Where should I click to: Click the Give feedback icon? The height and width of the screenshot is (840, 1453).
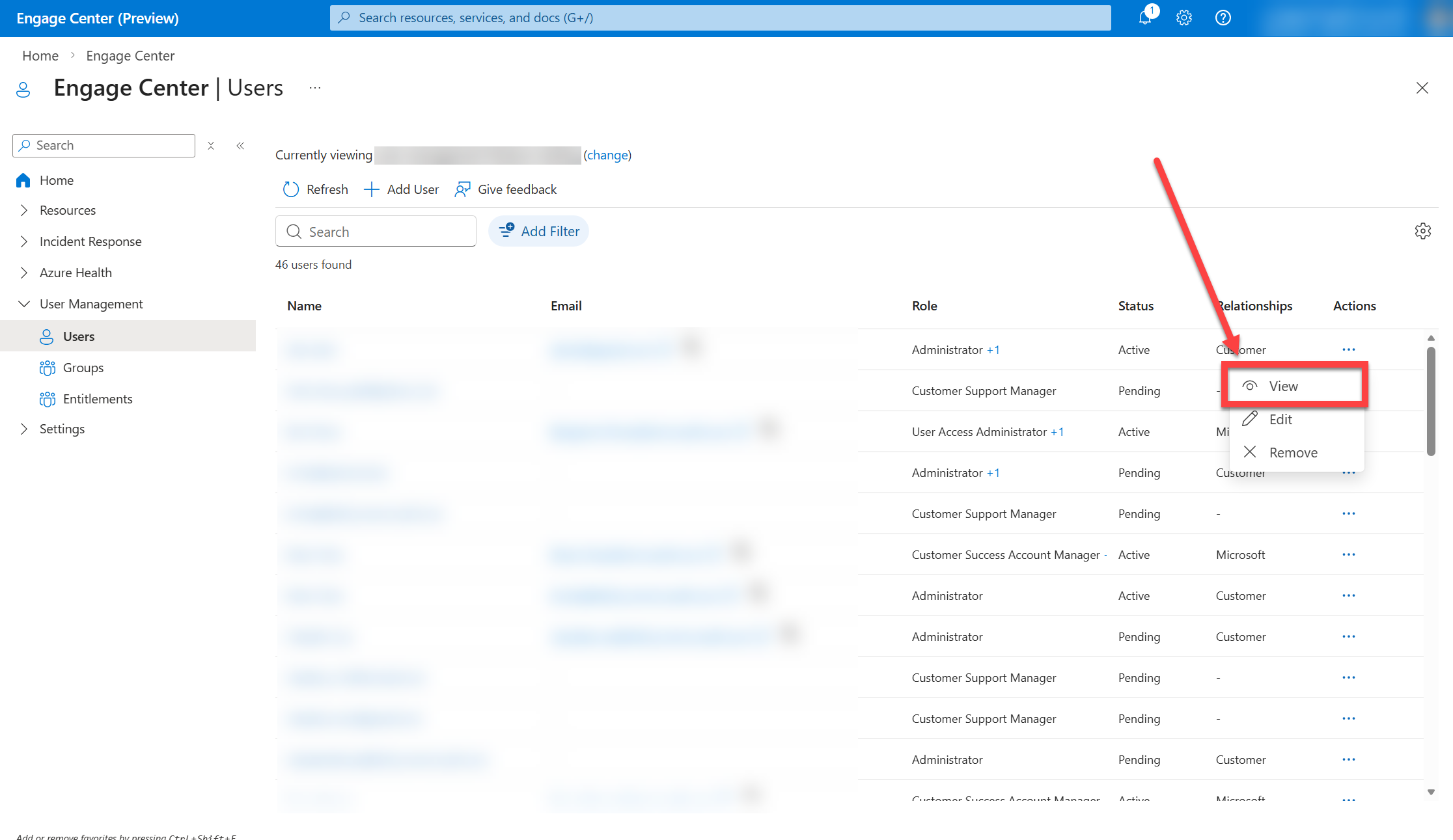point(462,189)
